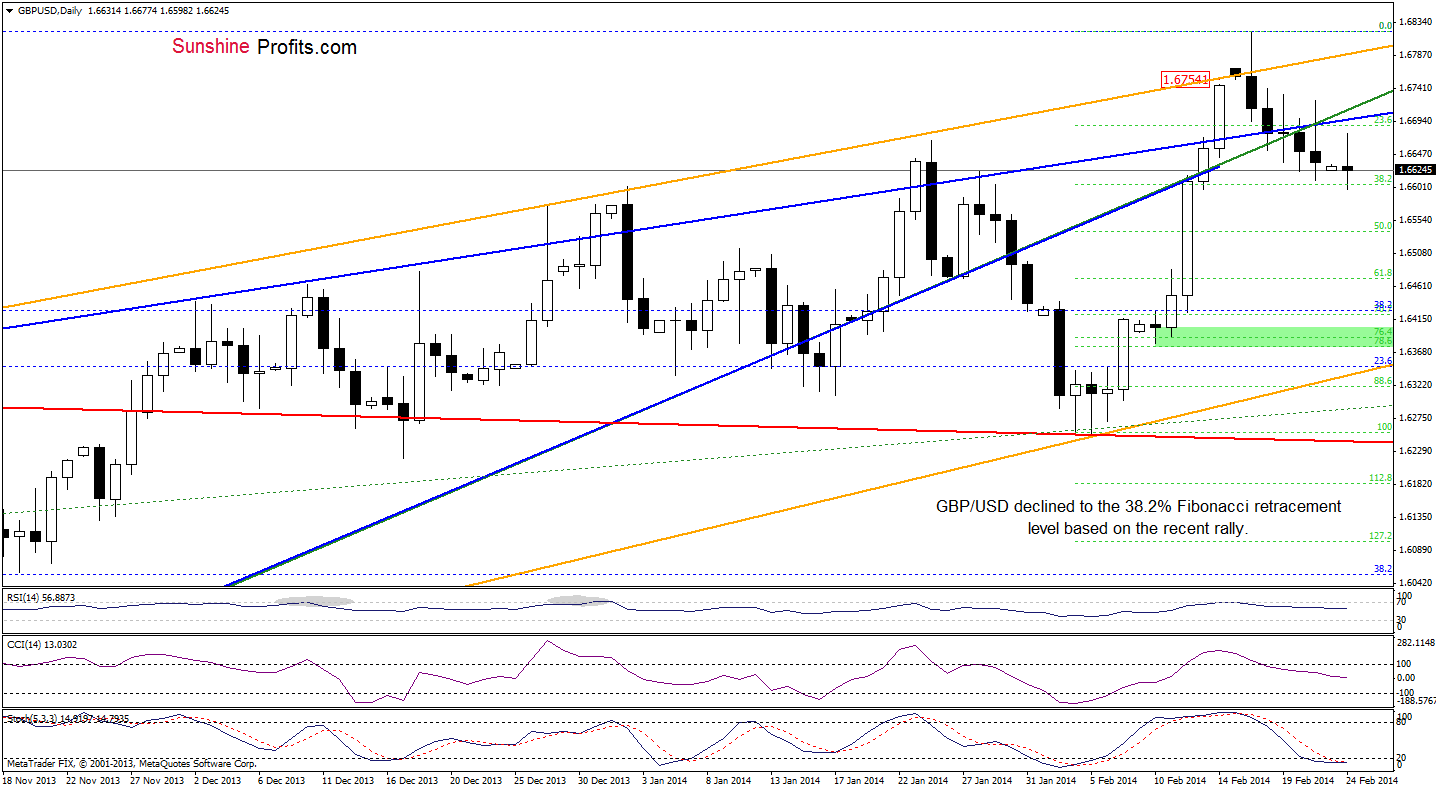Screen dimensions: 1436x789
Task: Click the 2 Dec 2013 date label
Action: click(x=218, y=780)
